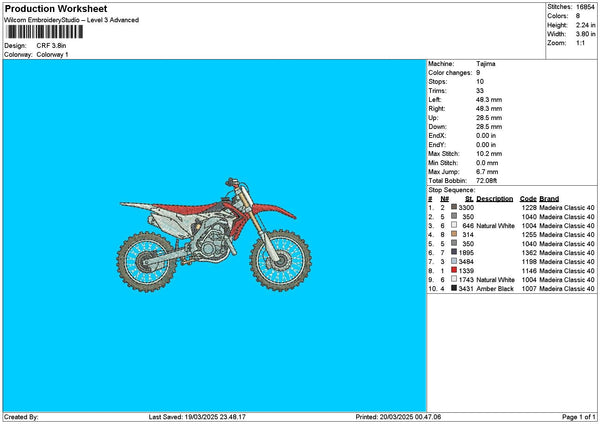
Task: Select the red color swatch for code 1146
Action: coord(454,270)
